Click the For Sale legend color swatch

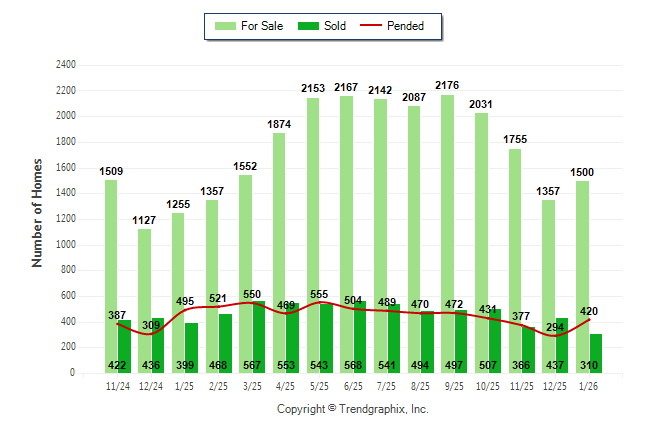click(x=224, y=26)
